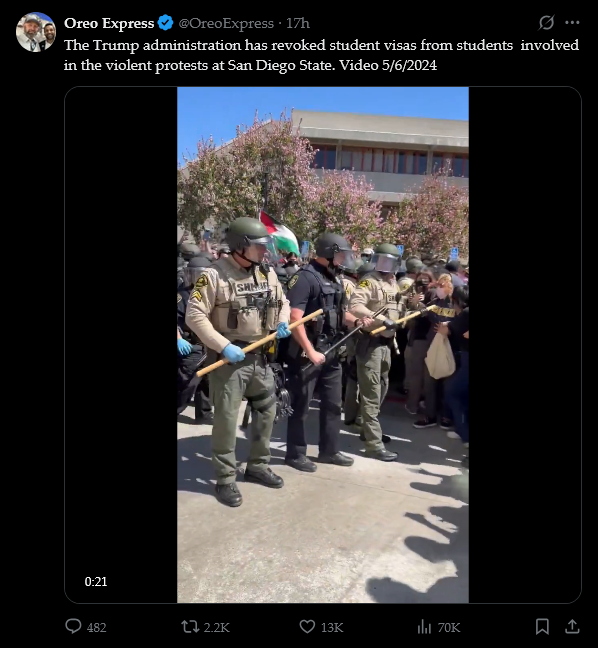Click the blue verified badge
Image resolution: width=598 pixels, height=648 pixels.
point(166,23)
